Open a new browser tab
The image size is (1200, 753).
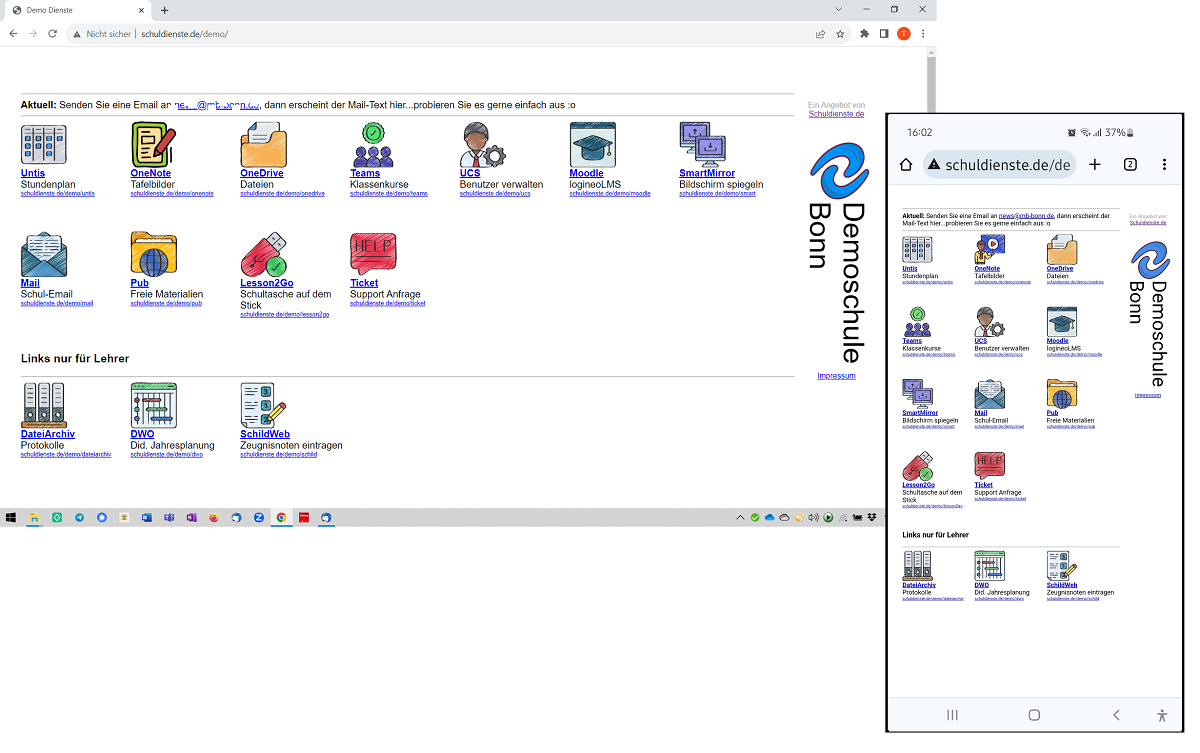(x=165, y=10)
